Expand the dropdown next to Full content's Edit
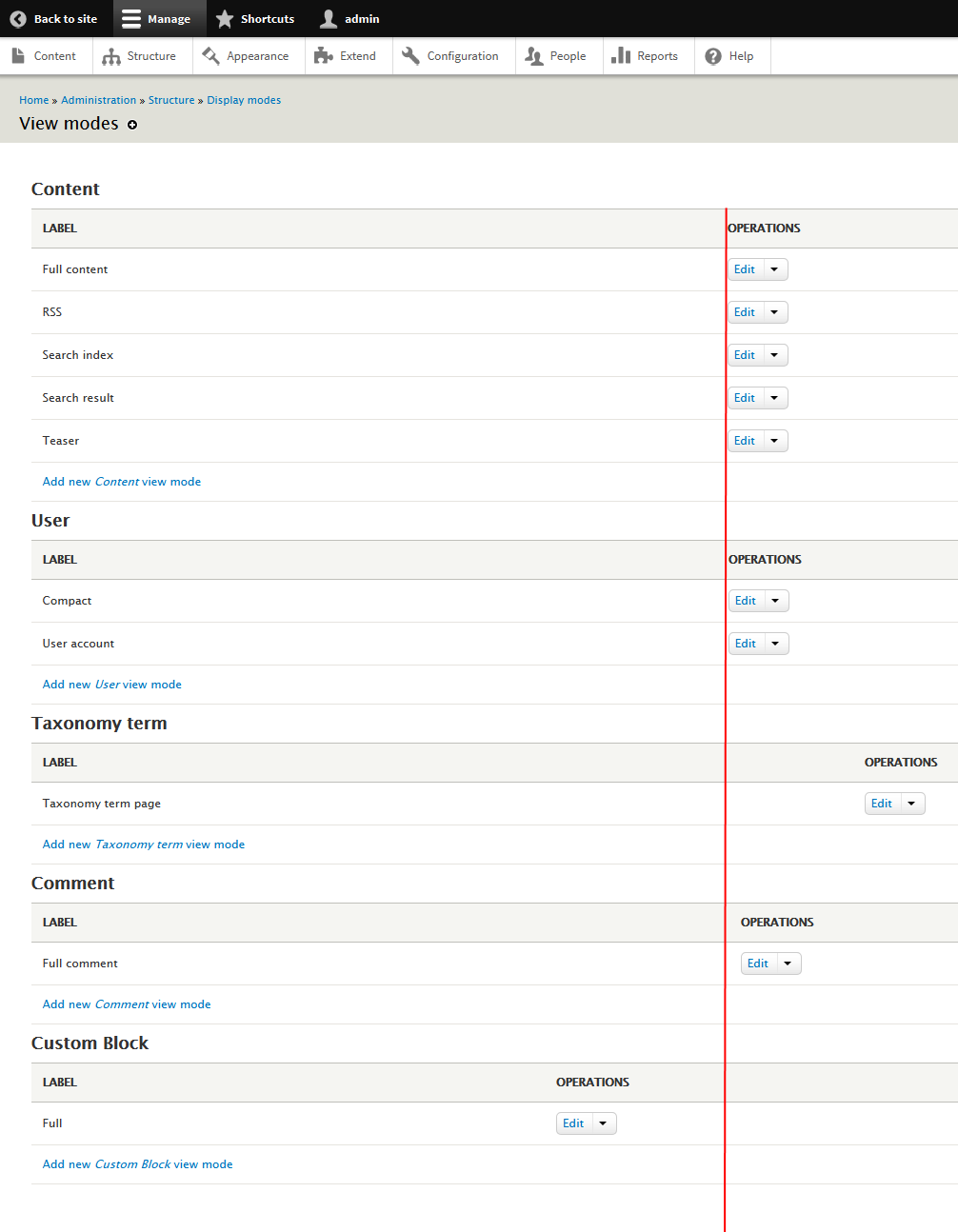Screen dimensions: 958x1232 774,268
